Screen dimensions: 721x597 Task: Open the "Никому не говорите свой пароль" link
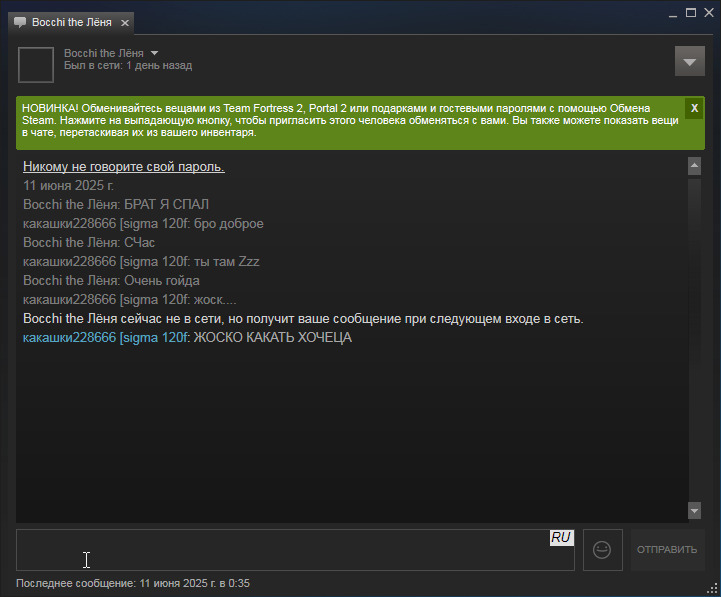[124, 166]
